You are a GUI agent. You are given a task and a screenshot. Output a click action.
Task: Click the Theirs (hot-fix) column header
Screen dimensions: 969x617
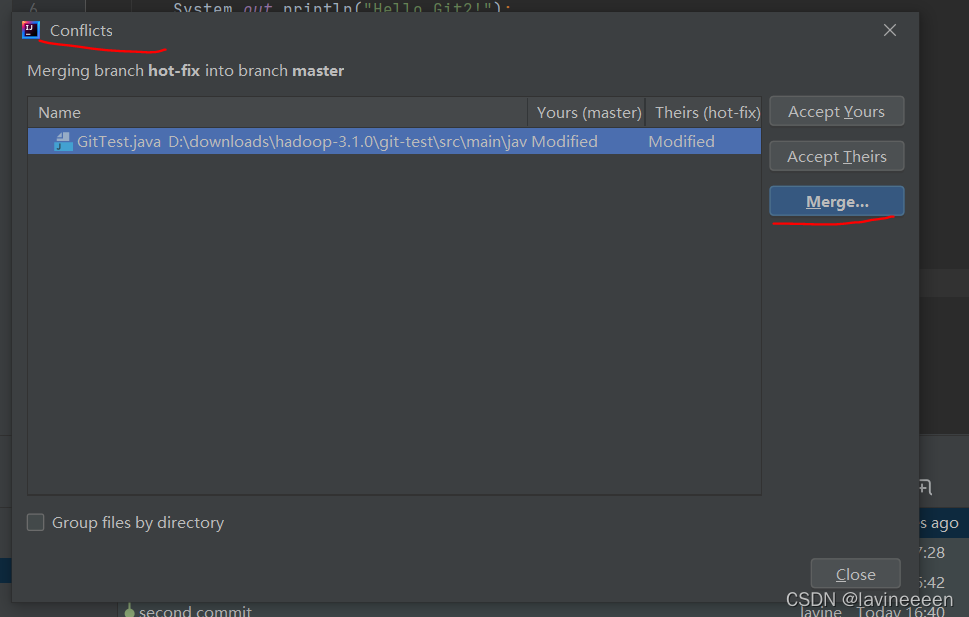[704, 113]
